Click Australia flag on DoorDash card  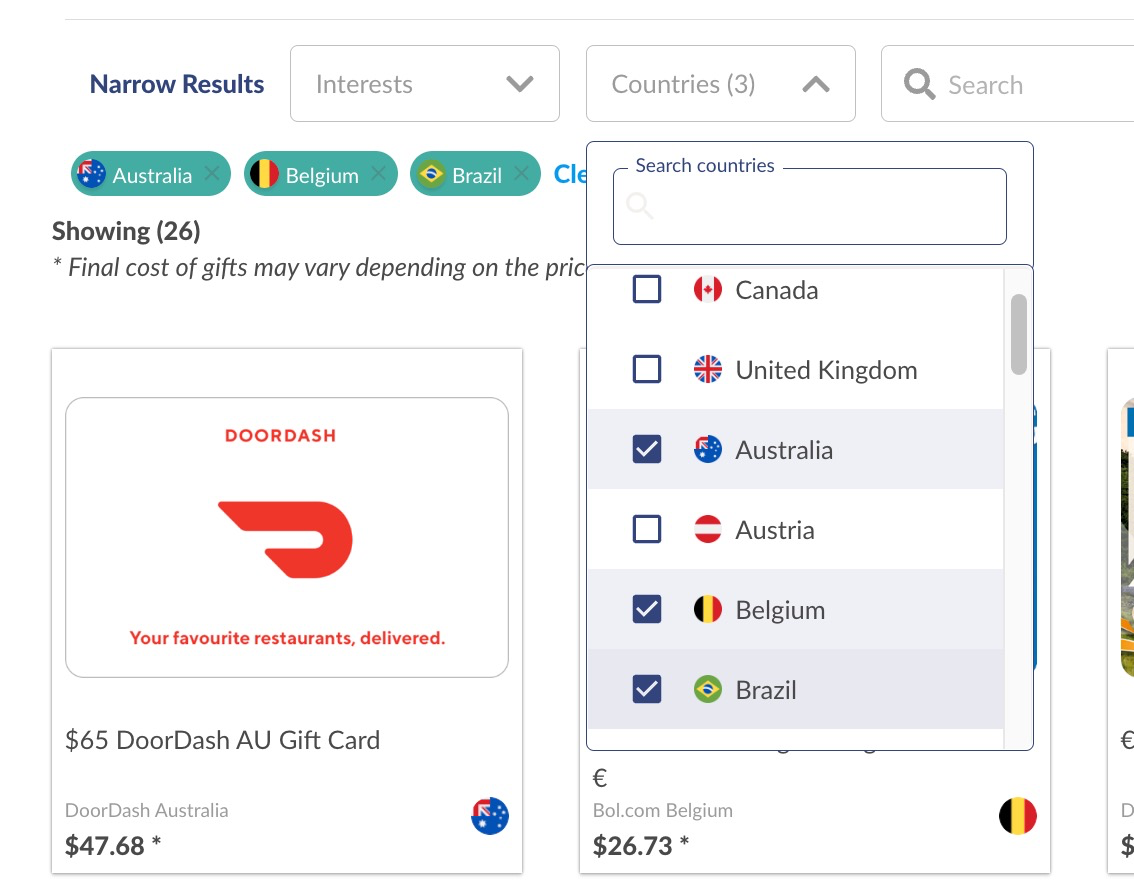coord(490,816)
